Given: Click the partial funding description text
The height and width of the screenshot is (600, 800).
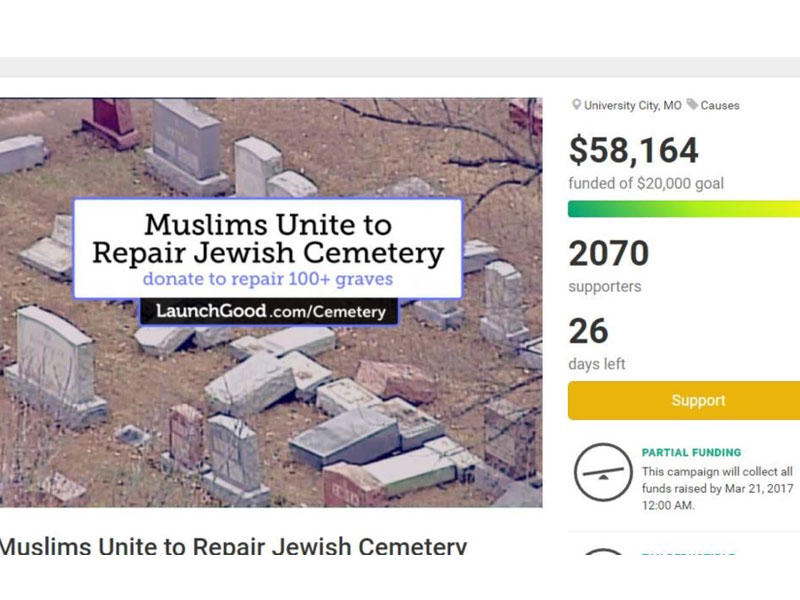Looking at the screenshot, I should [x=716, y=486].
